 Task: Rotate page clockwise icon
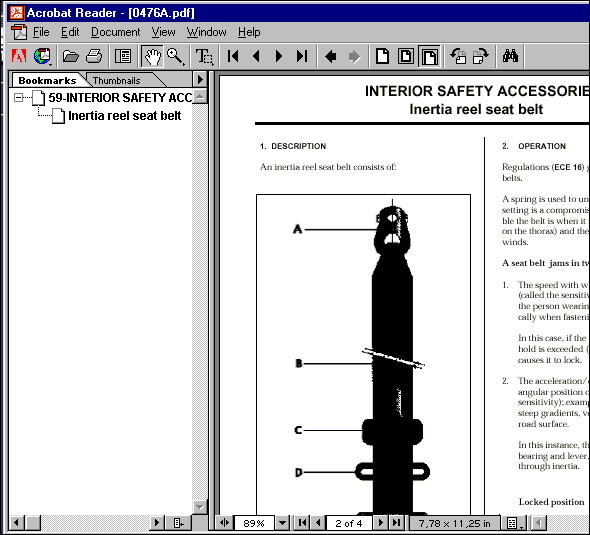click(x=481, y=56)
